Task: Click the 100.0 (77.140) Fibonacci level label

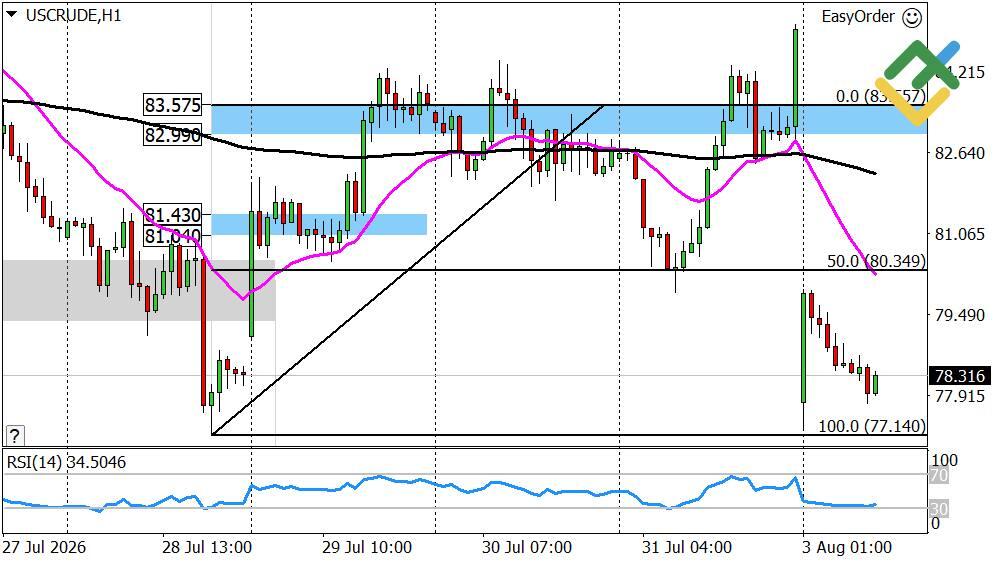Action: coord(871,425)
